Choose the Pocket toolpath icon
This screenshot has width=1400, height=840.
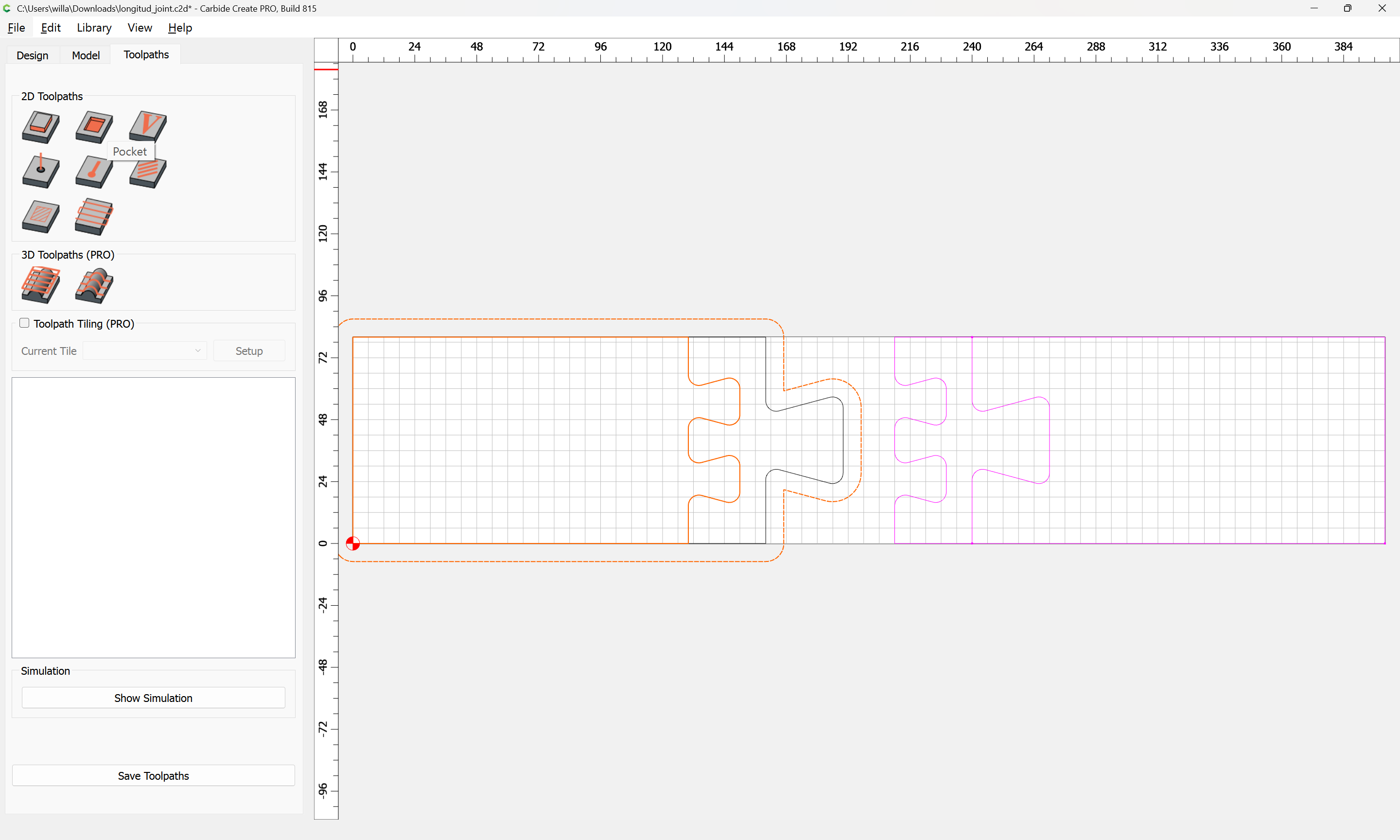[x=94, y=127]
